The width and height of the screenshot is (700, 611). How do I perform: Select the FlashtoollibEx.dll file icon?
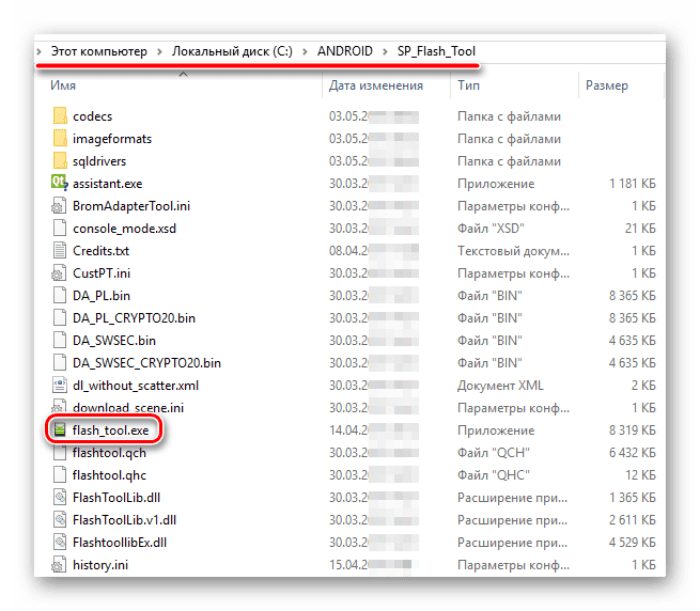[x=59, y=542]
